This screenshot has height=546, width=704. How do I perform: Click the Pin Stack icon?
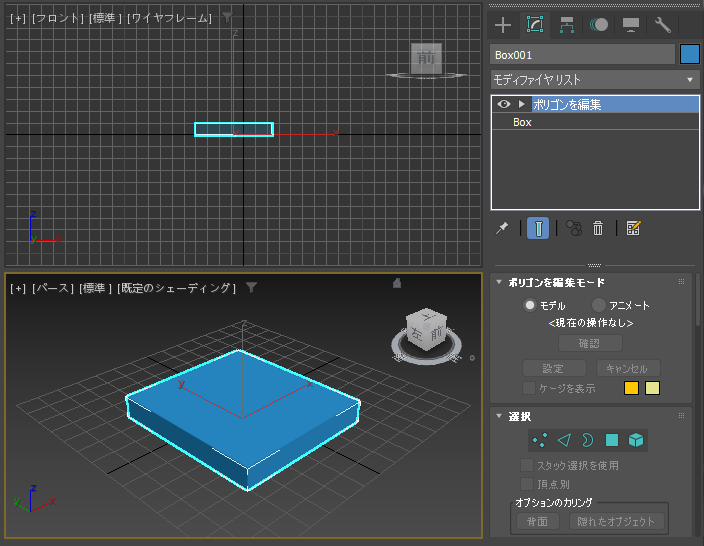click(502, 228)
